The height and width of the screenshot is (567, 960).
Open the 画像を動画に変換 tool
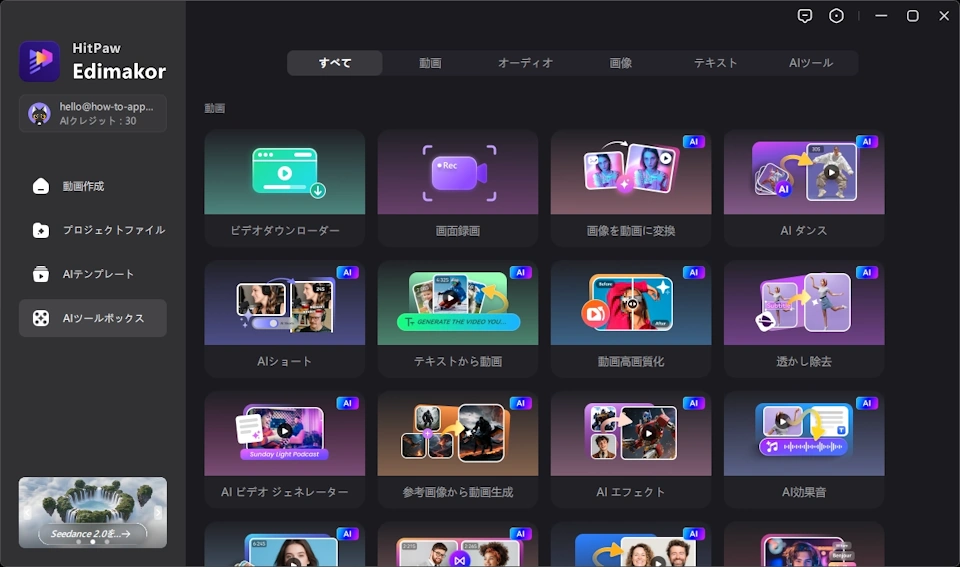pyautogui.click(x=631, y=188)
